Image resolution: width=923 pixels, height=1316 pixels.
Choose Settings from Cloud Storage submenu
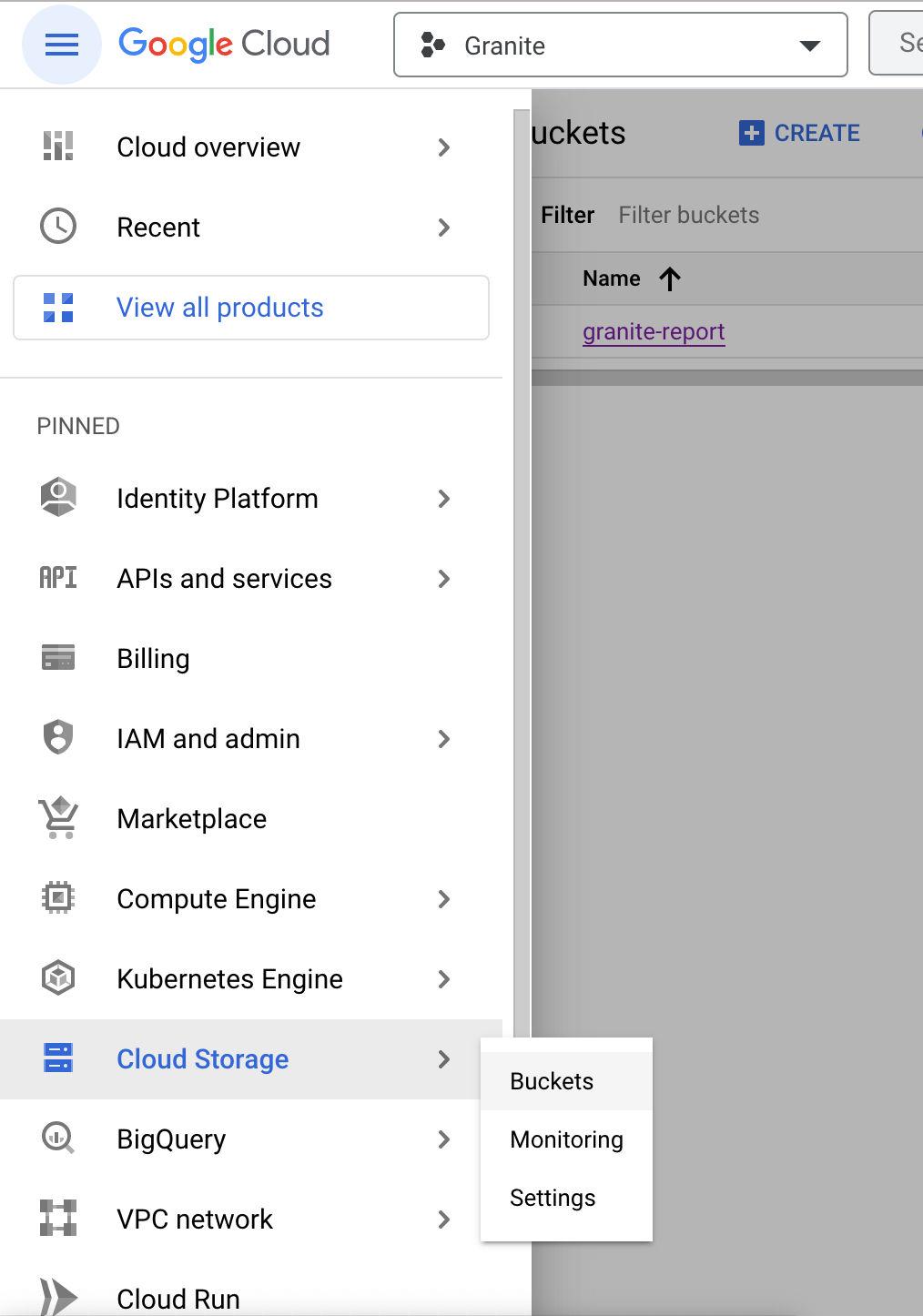pos(566,1198)
